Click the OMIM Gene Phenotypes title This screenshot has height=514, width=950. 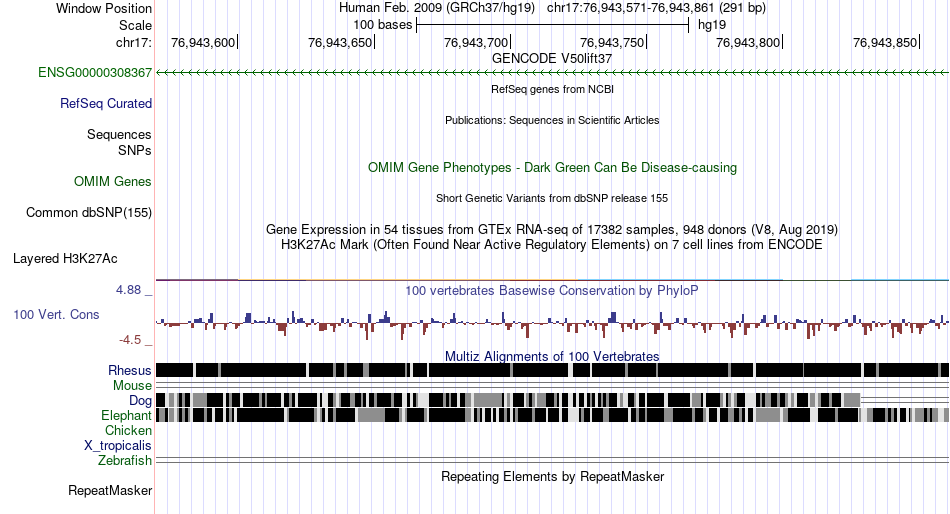(553, 168)
